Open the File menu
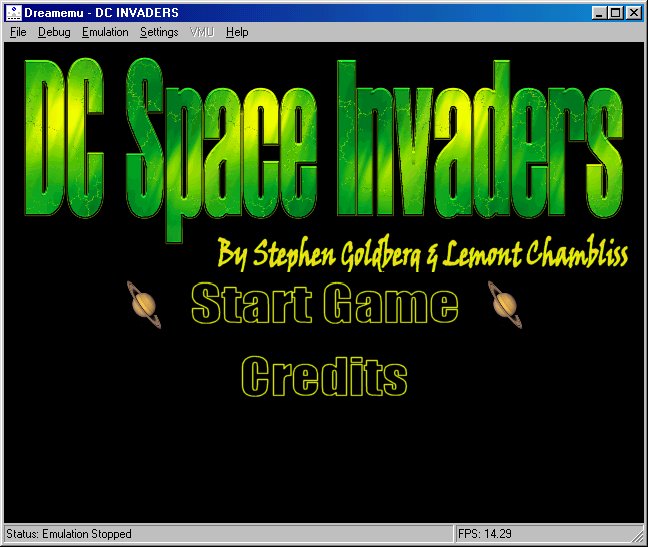Screen dimensions: 648x547 [18, 32]
